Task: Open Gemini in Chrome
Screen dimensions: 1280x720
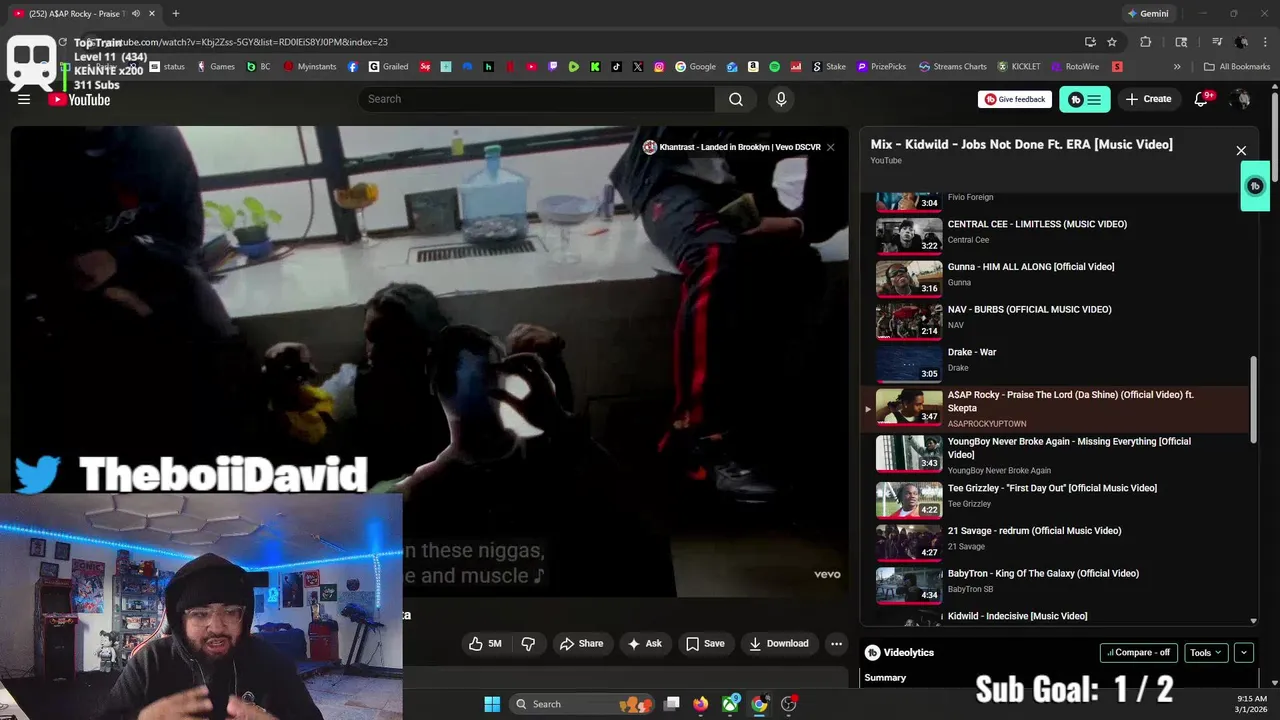Action: 1148,13
